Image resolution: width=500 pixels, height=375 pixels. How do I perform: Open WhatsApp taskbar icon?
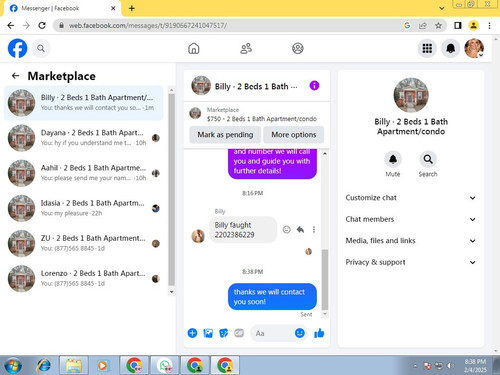click(165, 366)
